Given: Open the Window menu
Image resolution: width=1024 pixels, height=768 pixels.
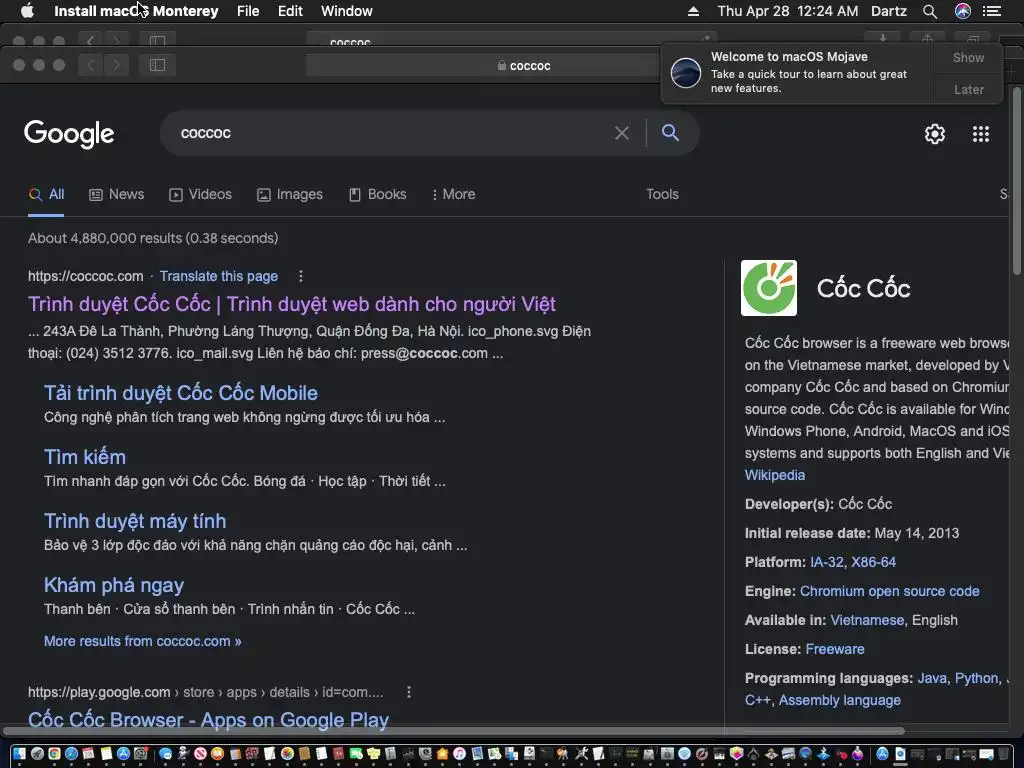Looking at the screenshot, I should click(x=347, y=11).
